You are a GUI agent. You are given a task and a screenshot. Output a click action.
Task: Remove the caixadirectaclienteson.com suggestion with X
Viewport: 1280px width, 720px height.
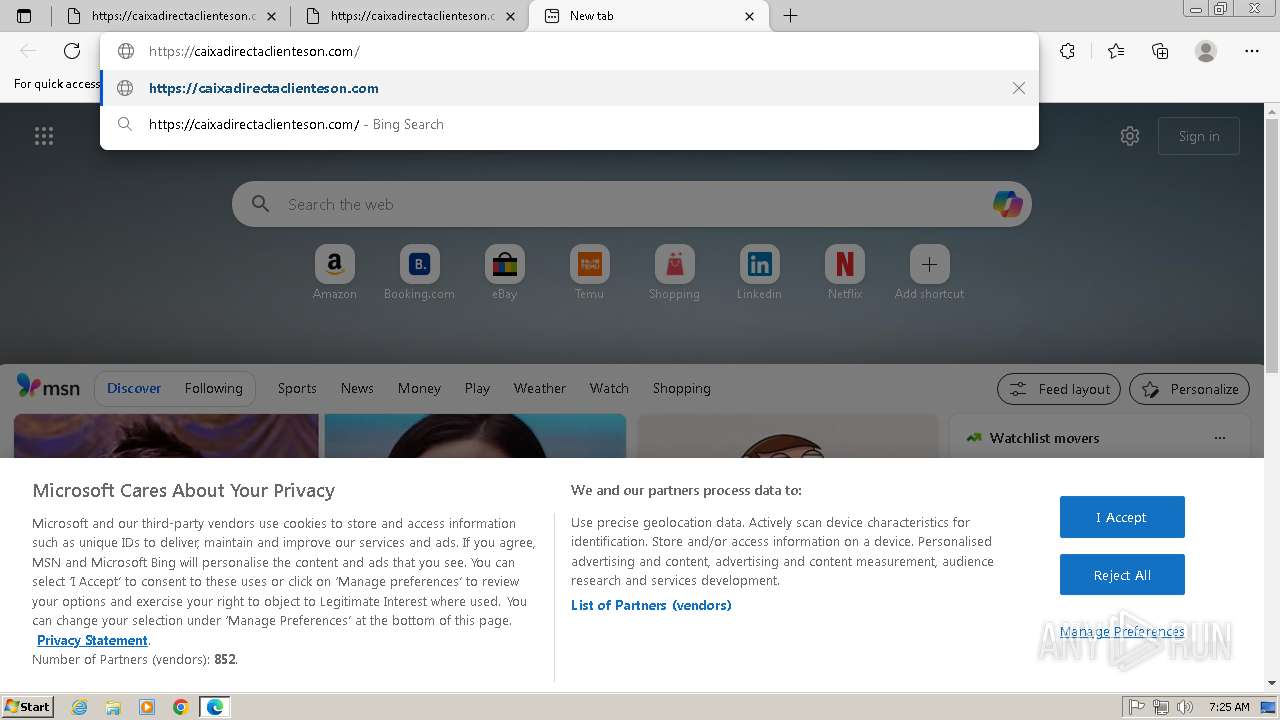click(x=1019, y=88)
